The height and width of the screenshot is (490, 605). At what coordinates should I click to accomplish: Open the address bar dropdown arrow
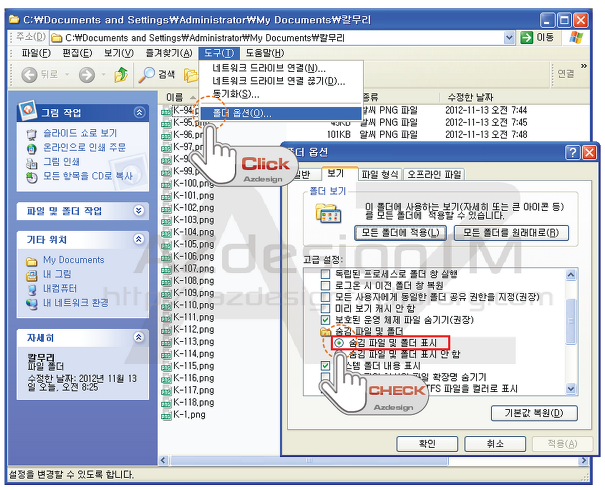509,38
